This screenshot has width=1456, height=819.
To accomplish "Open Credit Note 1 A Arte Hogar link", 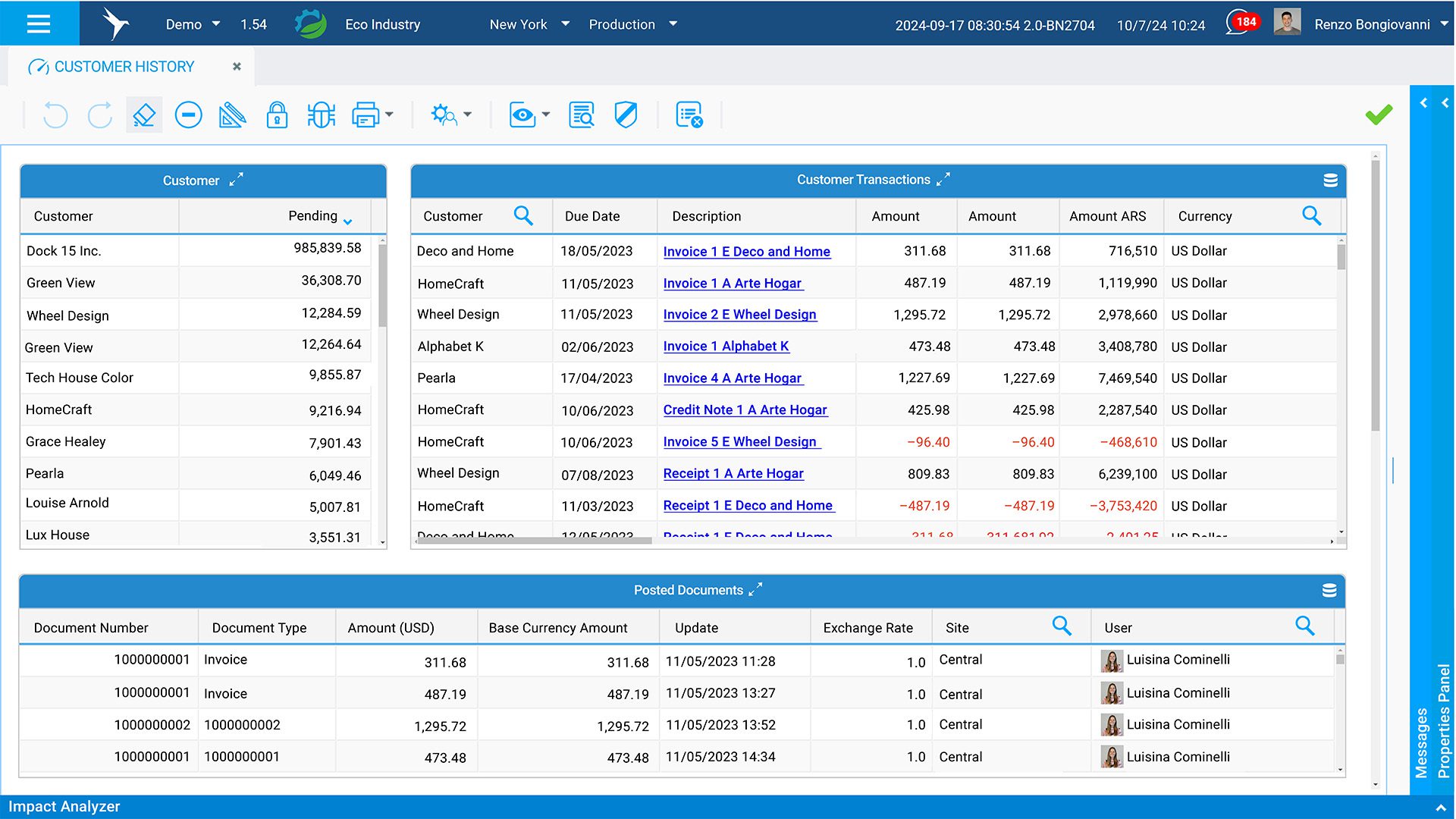I will [x=745, y=409].
